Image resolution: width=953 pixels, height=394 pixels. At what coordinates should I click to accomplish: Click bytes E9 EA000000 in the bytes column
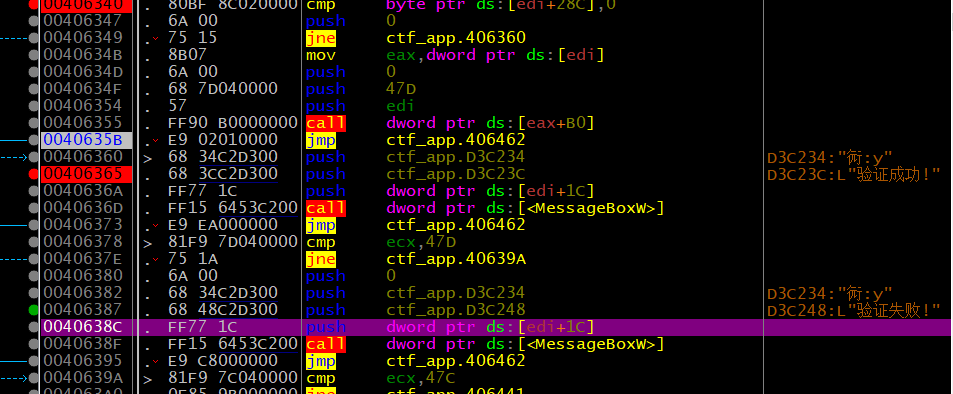coord(223,225)
